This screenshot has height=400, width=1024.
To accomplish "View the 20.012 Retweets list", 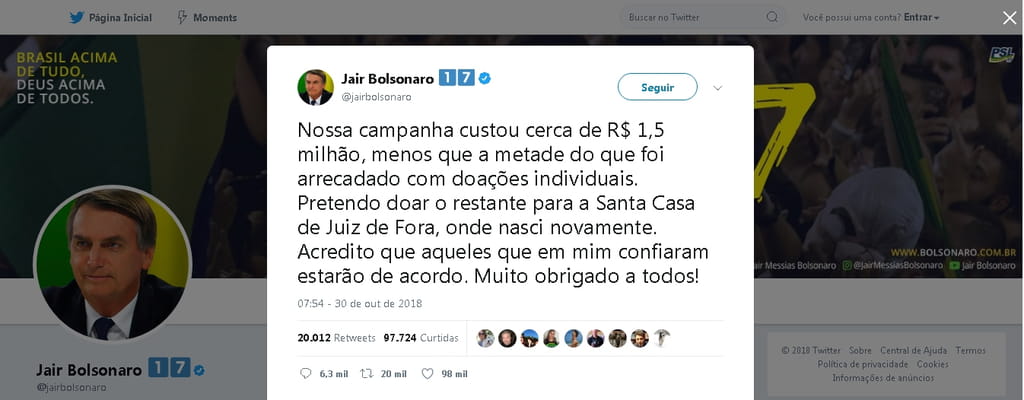I will (336, 338).
